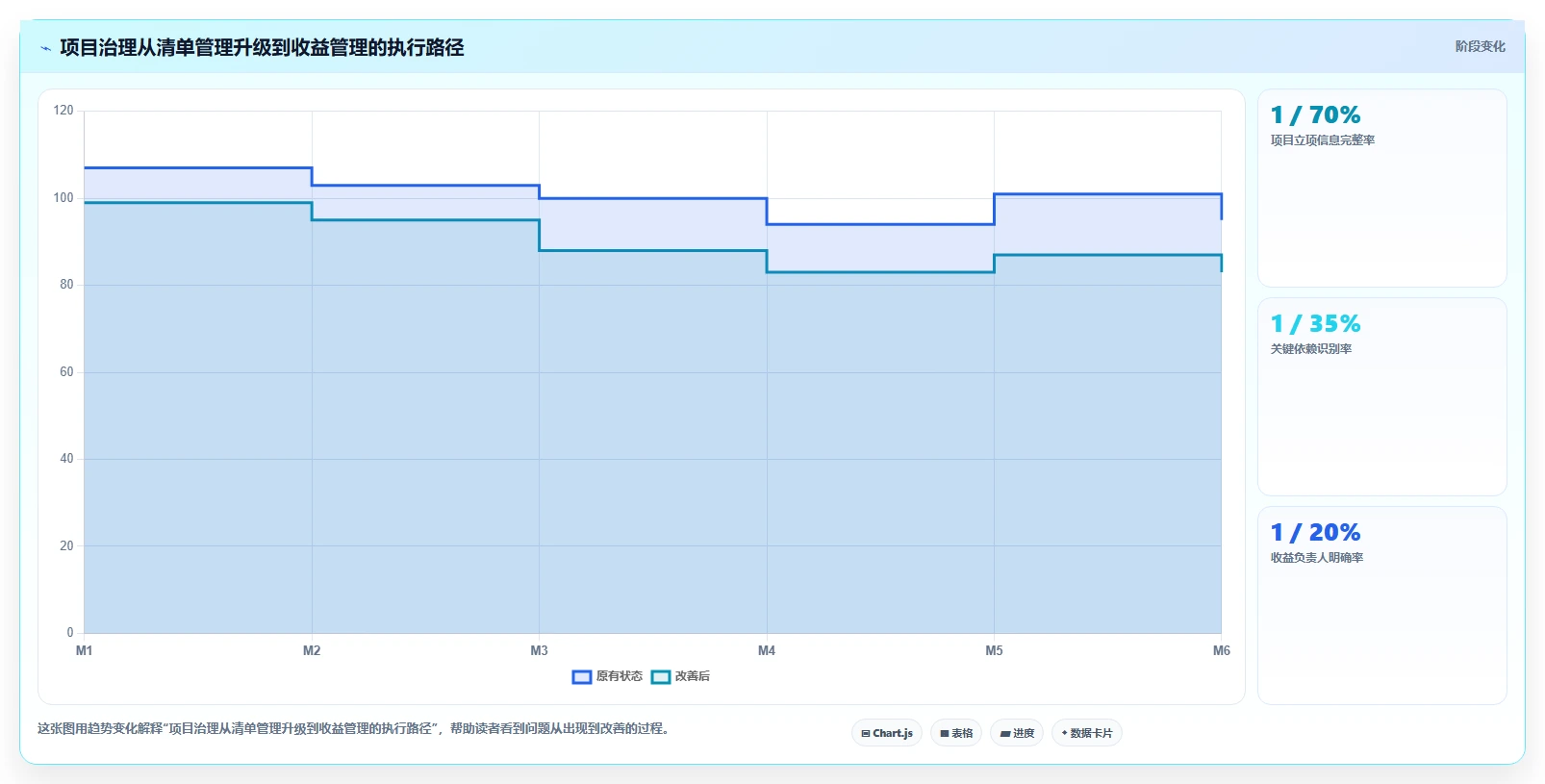Toggle the 改善后 legend swatch
Image resolution: width=1545 pixels, height=784 pixels.
point(661,676)
